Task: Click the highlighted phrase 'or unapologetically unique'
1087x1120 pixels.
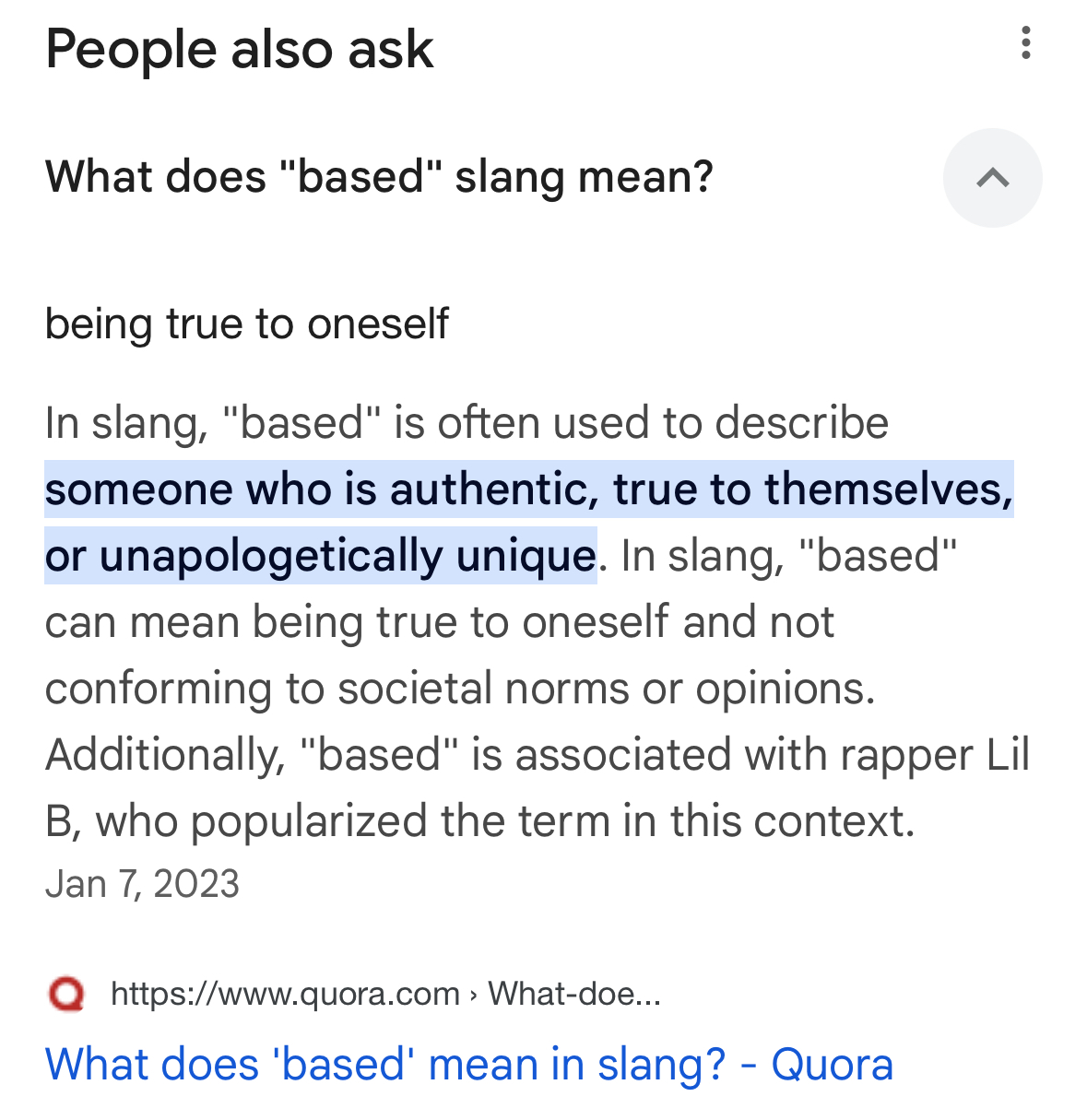Action: 320,556
